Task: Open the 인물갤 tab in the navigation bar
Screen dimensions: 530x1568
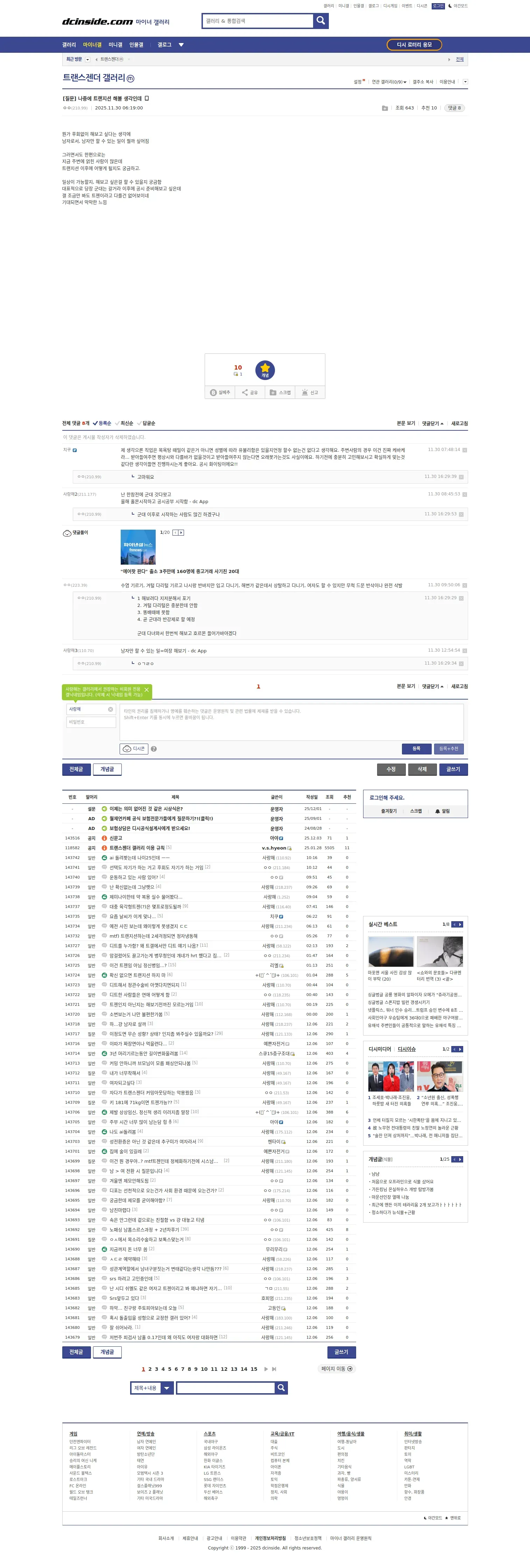Action: pyautogui.click(x=136, y=45)
